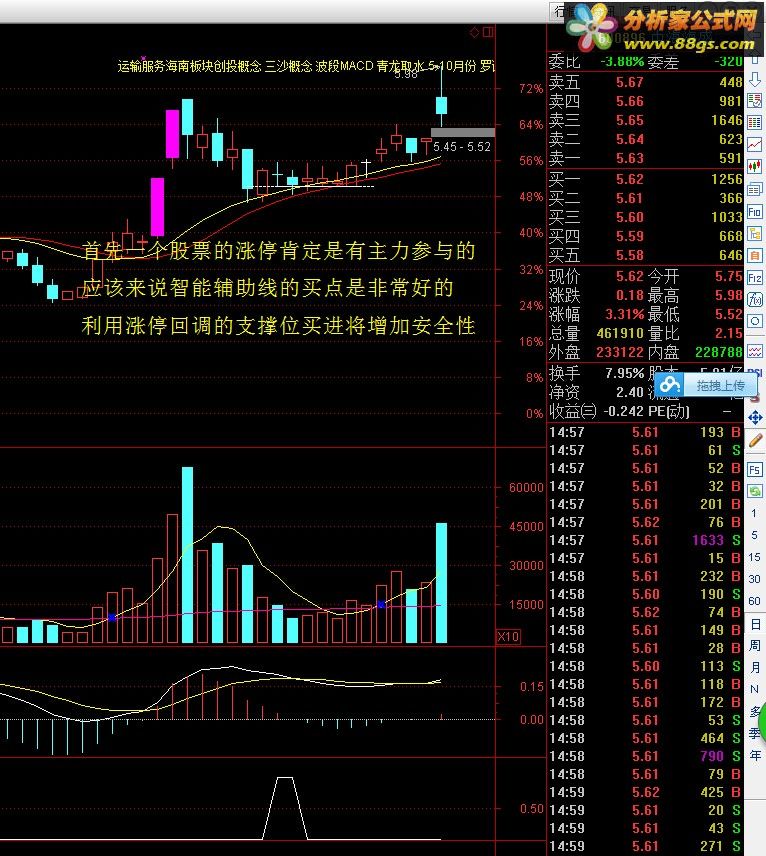The height and width of the screenshot is (856, 766).
Task: Click the trade row with volume 1633
Action: (x=645, y=540)
